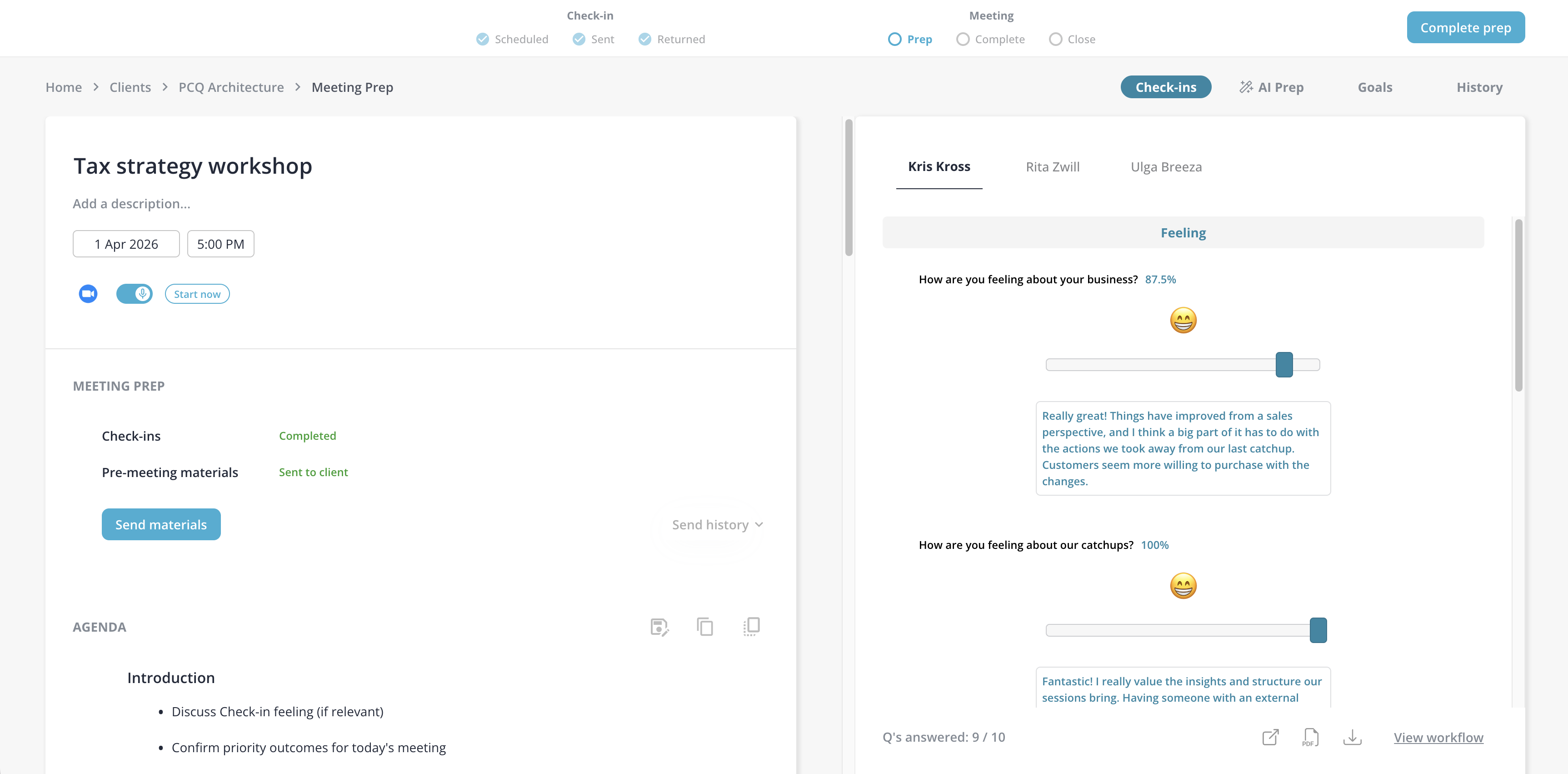
Task: Click the download check-in responses icon
Action: pyautogui.click(x=1353, y=737)
